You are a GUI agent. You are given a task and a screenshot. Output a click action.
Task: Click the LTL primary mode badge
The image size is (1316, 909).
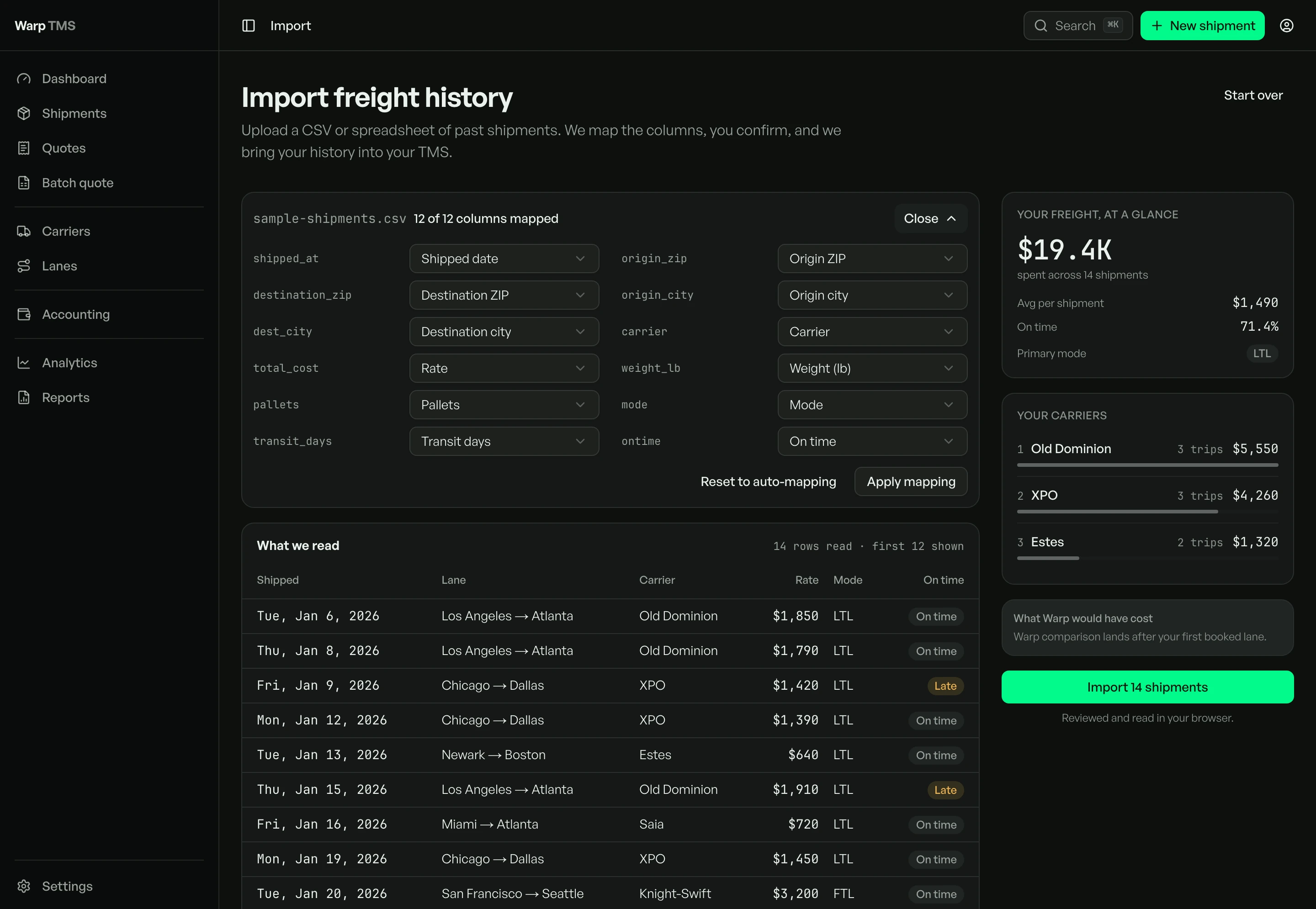1262,354
